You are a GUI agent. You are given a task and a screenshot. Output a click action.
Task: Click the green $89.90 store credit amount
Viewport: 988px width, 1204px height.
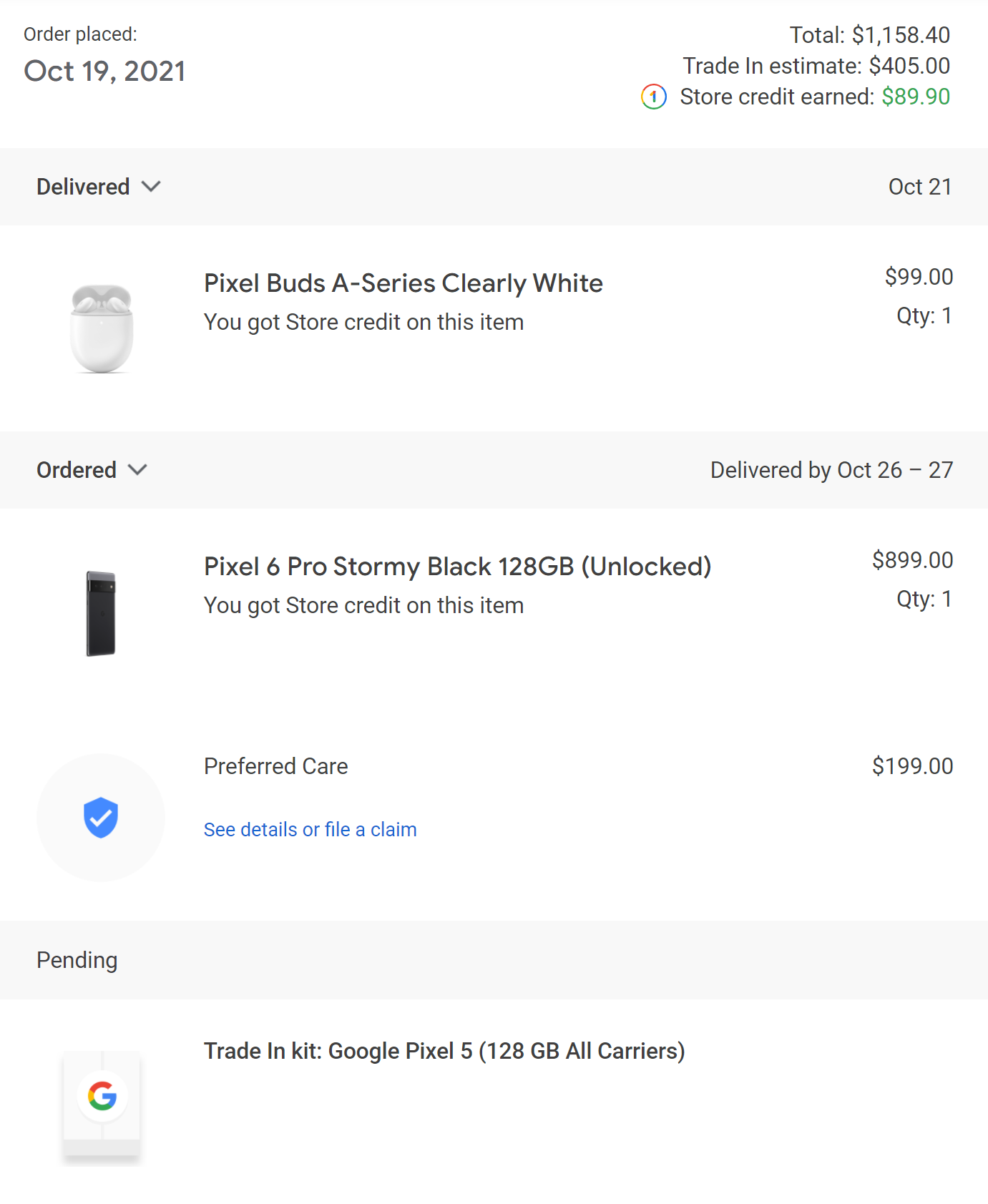point(915,97)
